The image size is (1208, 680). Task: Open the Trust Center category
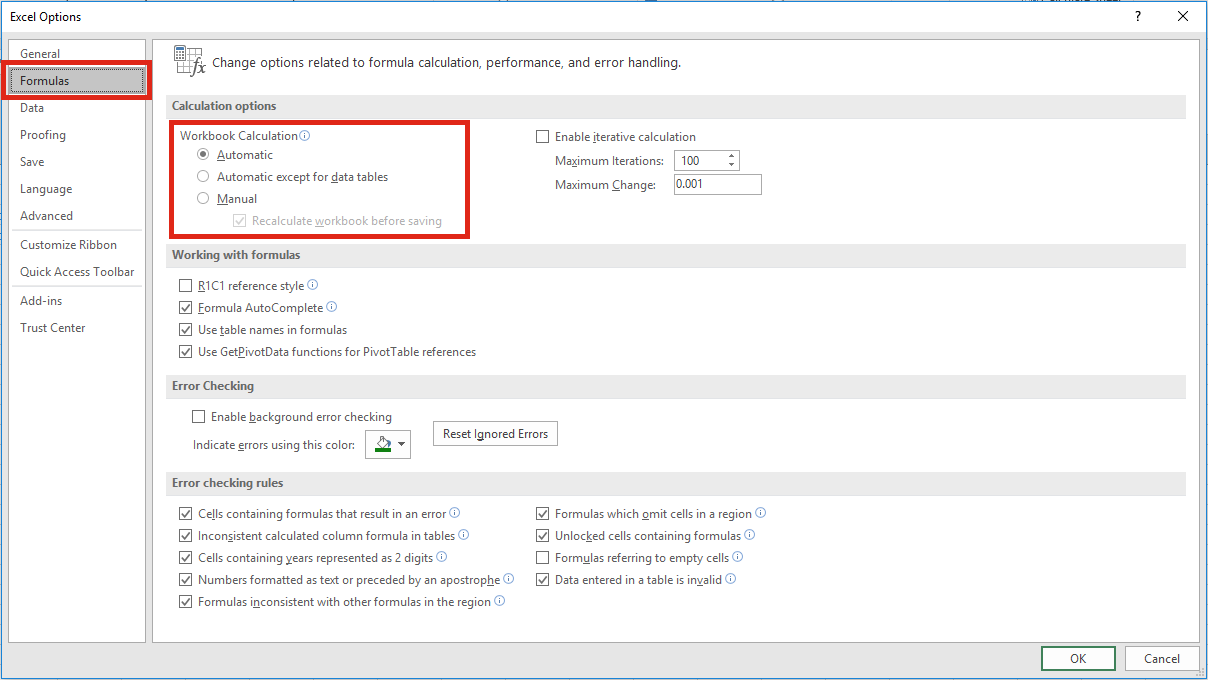[x=77, y=328]
